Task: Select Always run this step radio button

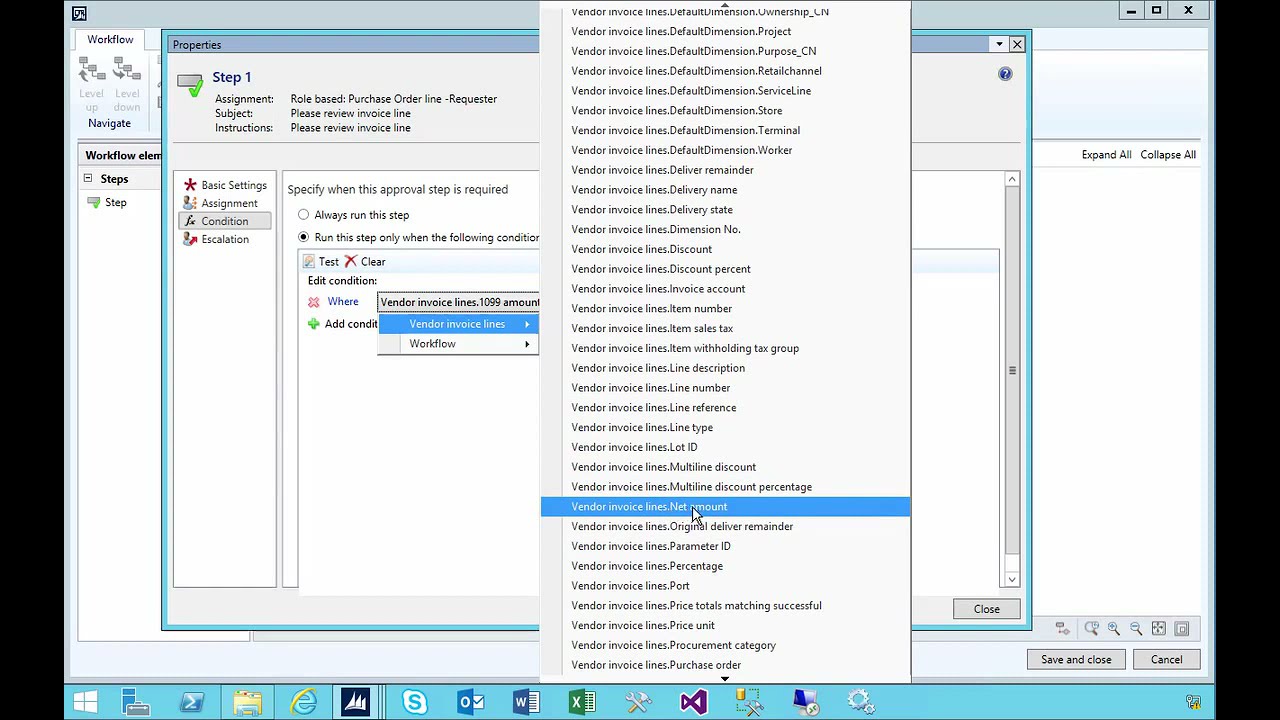Action: coord(304,215)
